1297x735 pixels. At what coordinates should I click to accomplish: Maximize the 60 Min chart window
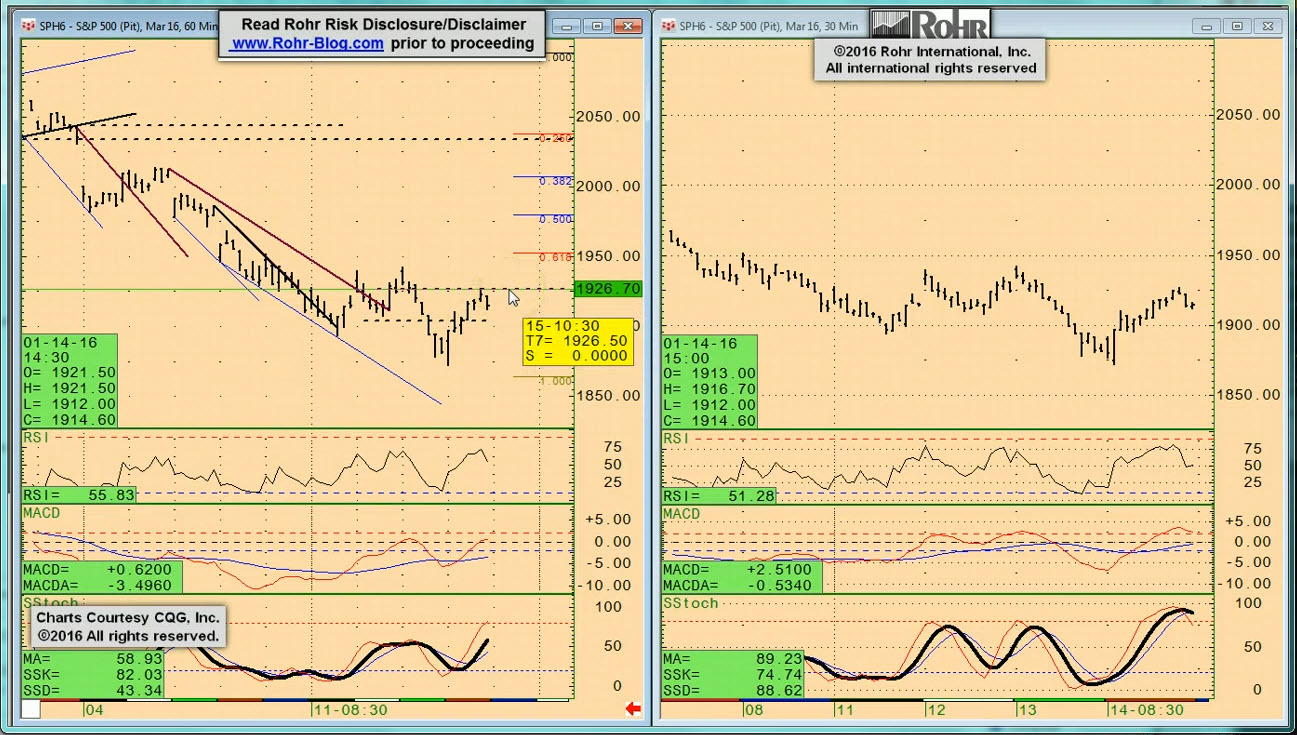tap(597, 26)
